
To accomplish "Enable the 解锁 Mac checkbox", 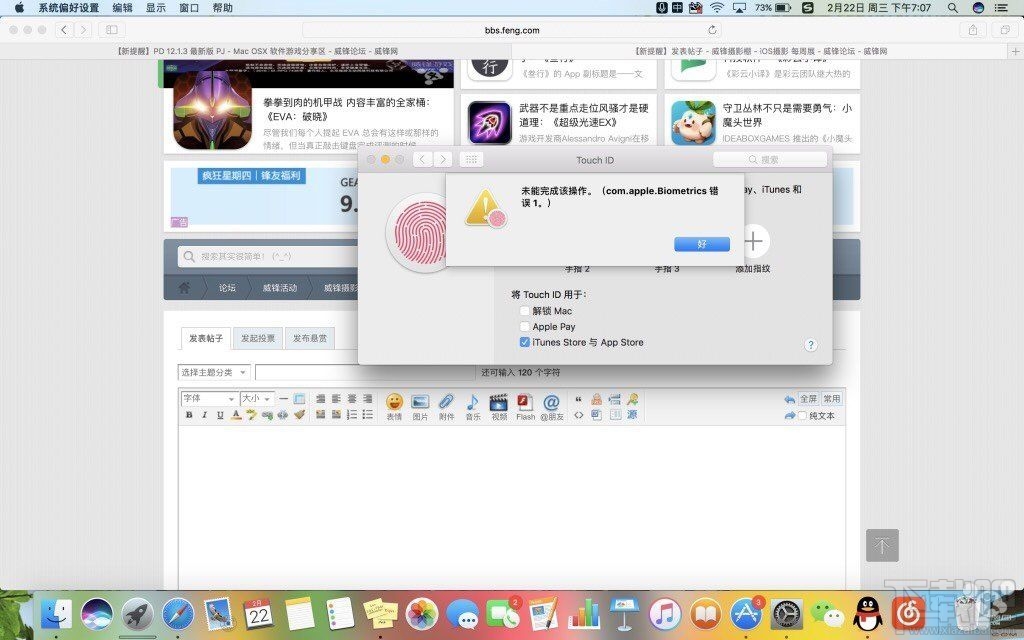I will point(524,311).
